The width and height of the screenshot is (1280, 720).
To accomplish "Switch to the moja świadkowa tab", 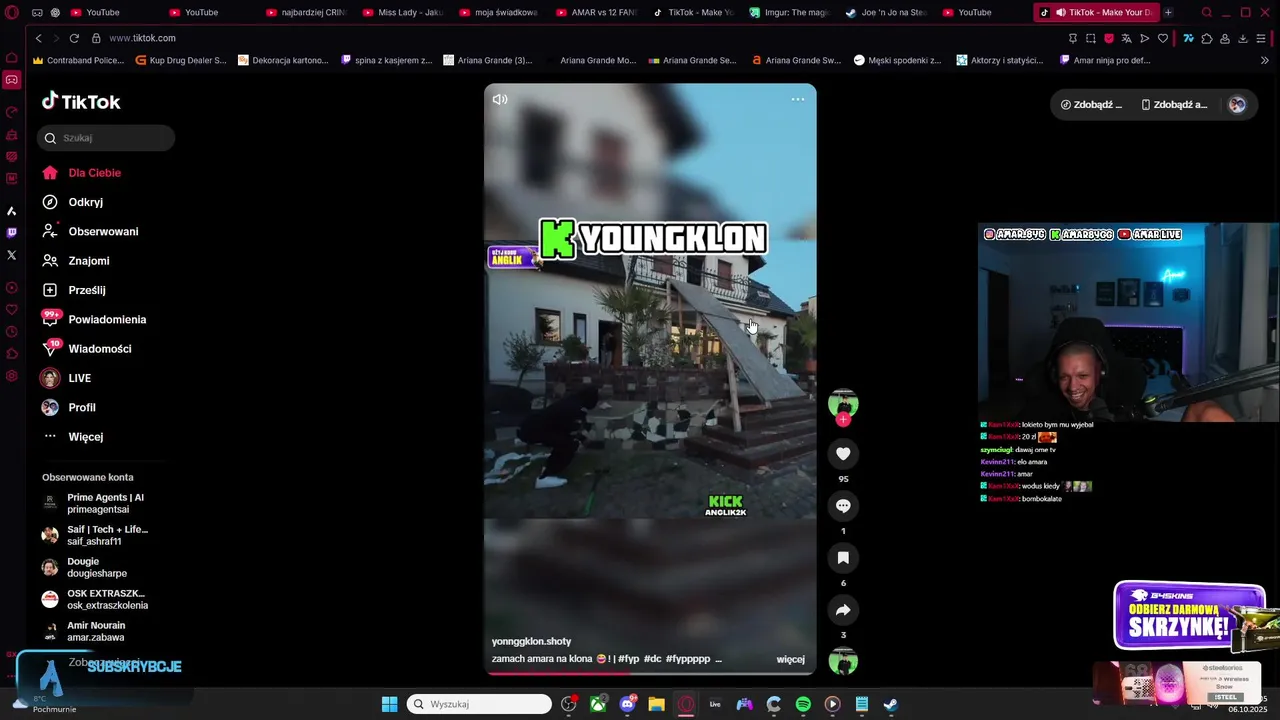I will click(497, 12).
